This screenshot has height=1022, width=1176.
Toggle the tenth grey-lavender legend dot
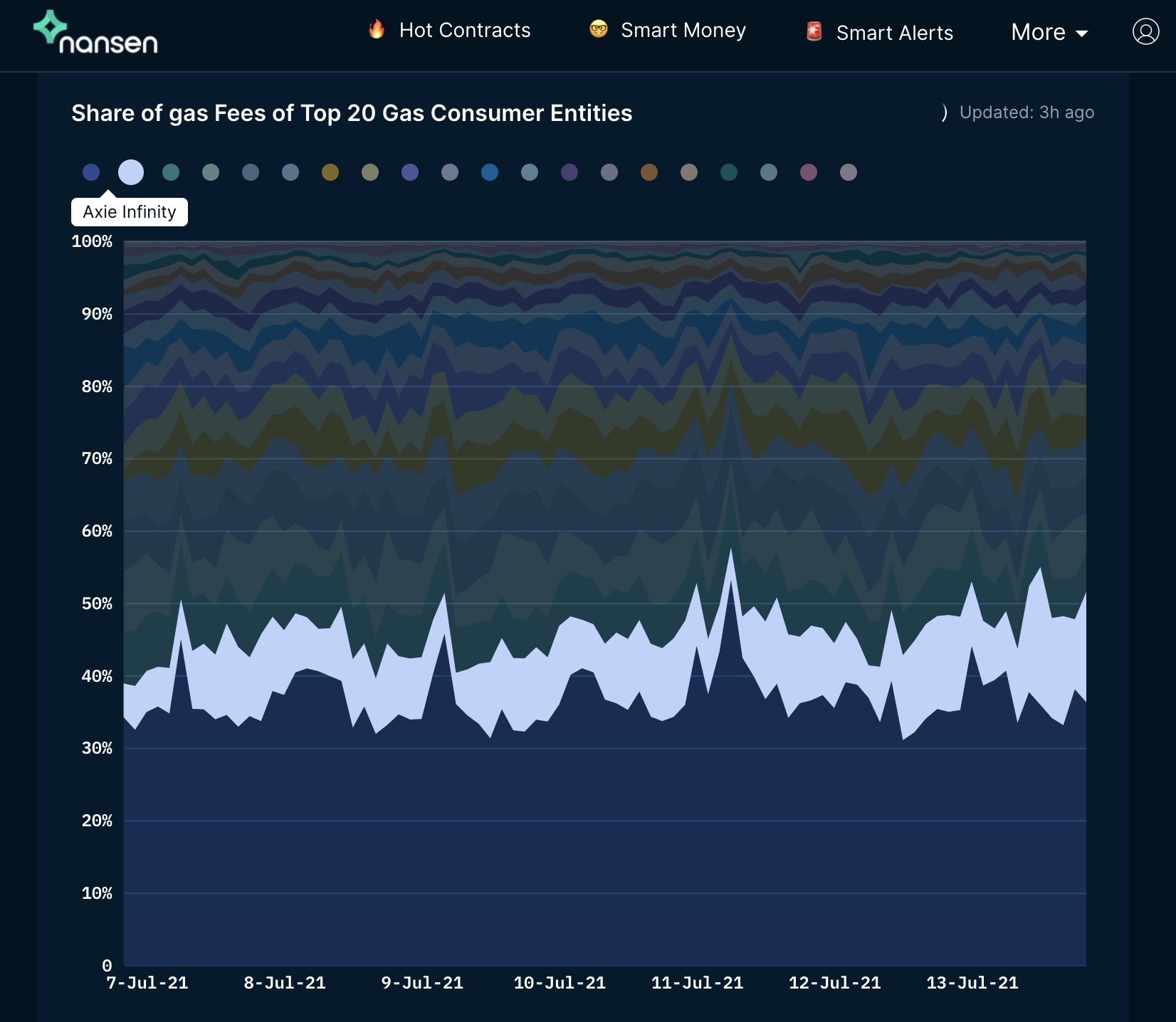(450, 172)
